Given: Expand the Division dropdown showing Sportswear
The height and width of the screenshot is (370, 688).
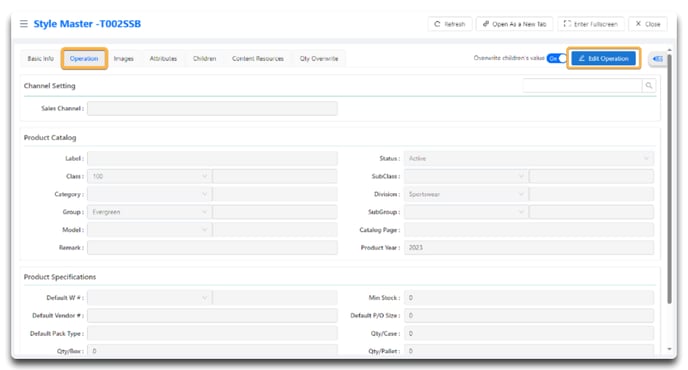Looking at the screenshot, I should pos(466,194).
